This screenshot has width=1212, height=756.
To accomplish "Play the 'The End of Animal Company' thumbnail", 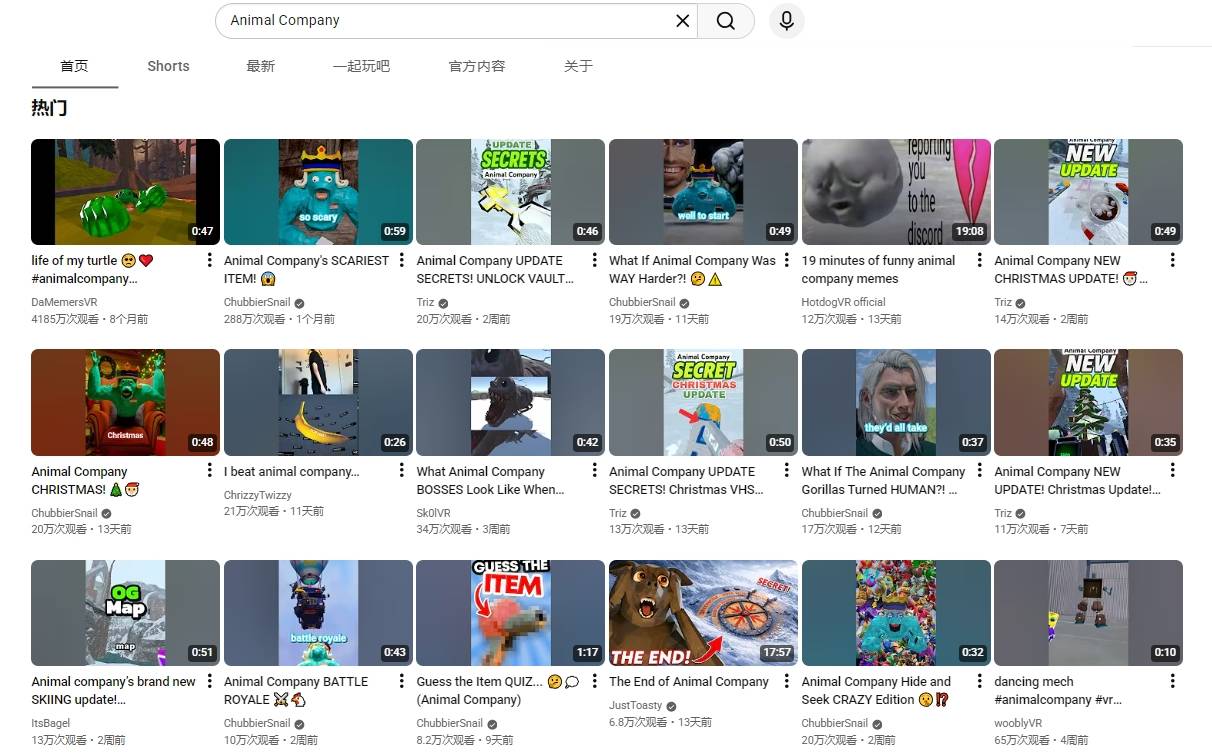I will 702,612.
